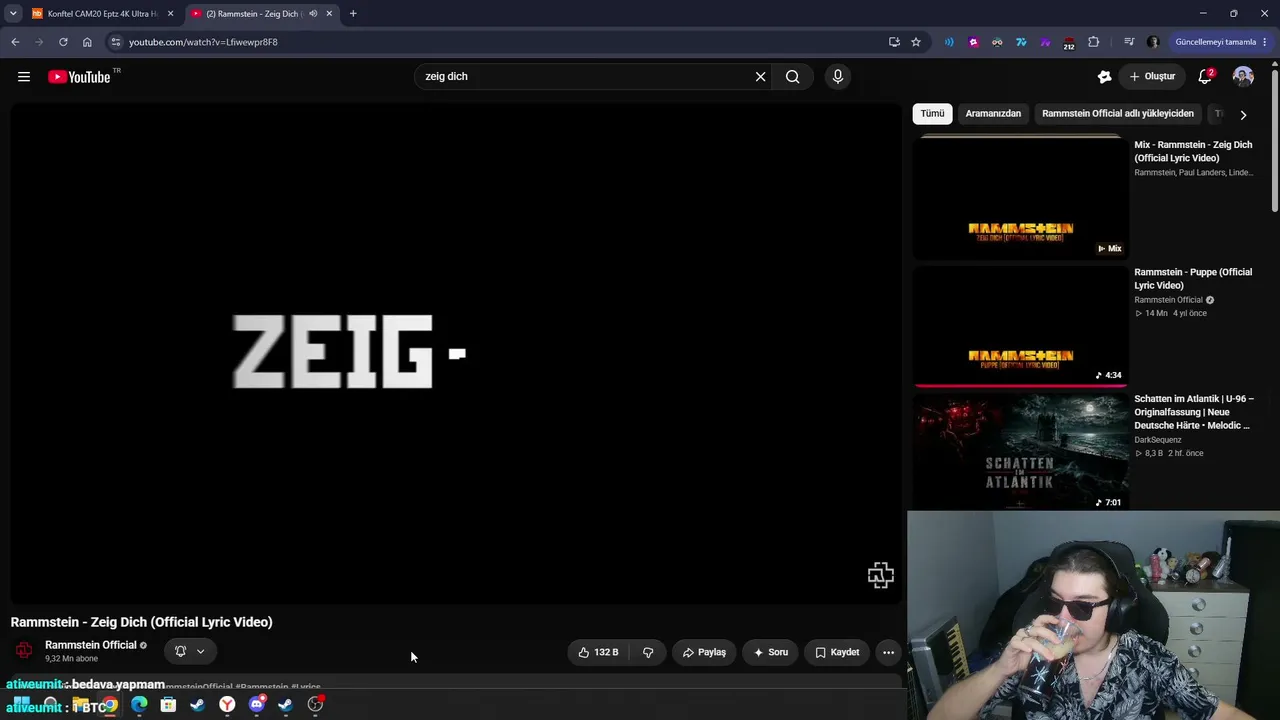Open the Chrome profile avatar
Screen dimensions: 1280x720
1153,42
